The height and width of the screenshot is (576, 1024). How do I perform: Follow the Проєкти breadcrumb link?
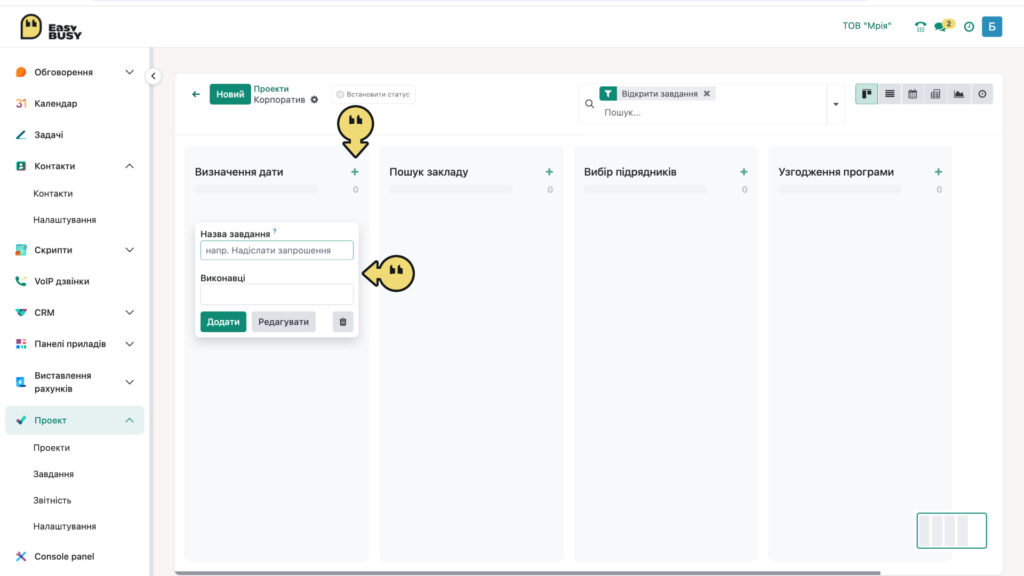271,89
